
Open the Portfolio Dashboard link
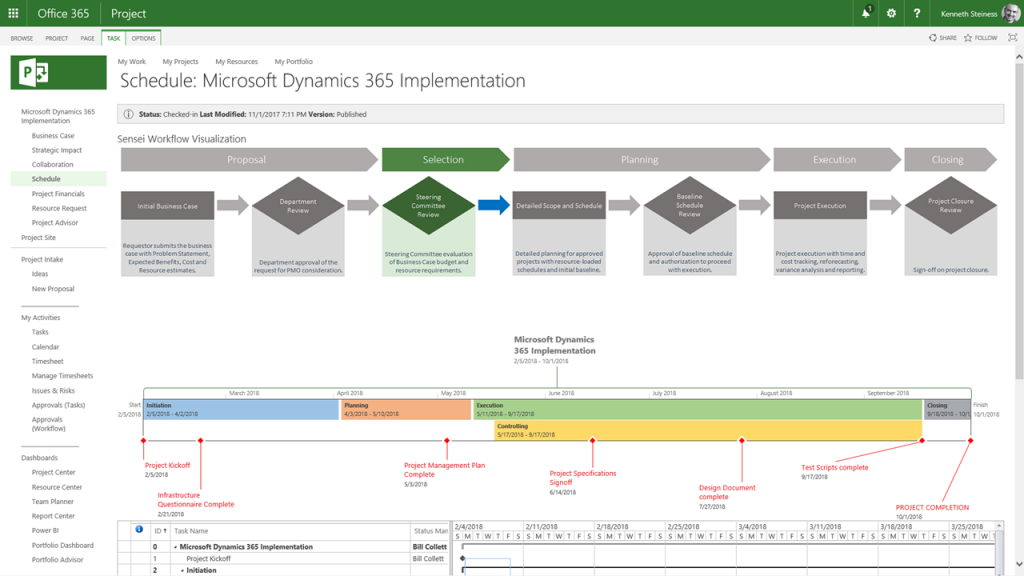[x=63, y=545]
